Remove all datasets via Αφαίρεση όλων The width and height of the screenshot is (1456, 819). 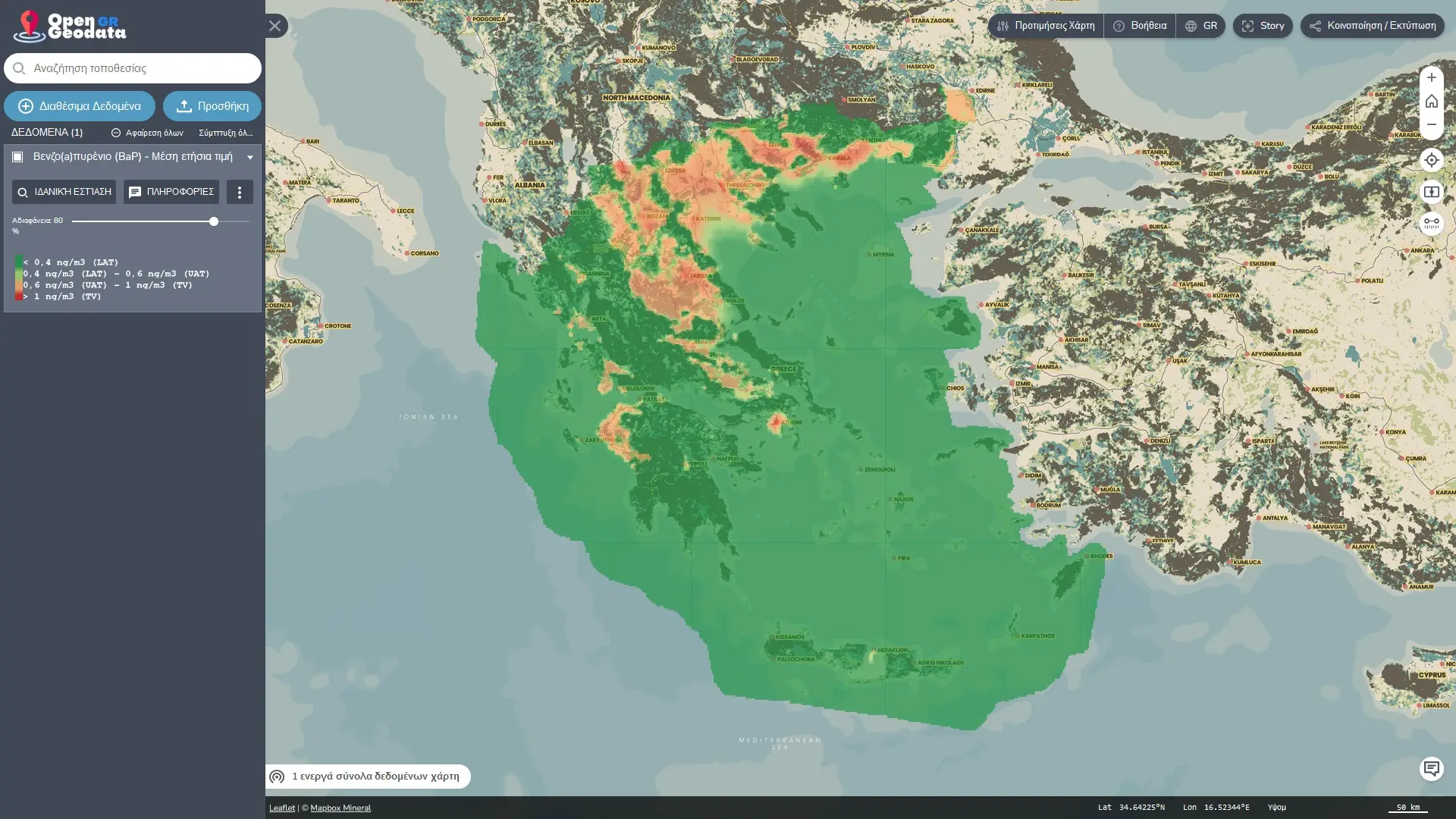[147, 133]
